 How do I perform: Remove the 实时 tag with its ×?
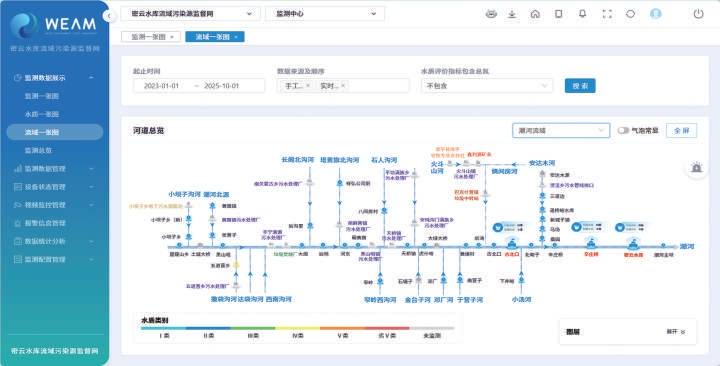343,85
